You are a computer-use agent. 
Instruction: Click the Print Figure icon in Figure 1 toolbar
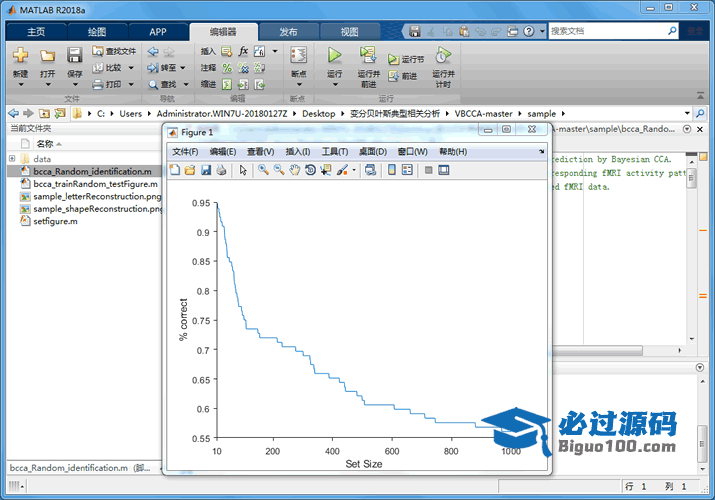[x=222, y=170]
